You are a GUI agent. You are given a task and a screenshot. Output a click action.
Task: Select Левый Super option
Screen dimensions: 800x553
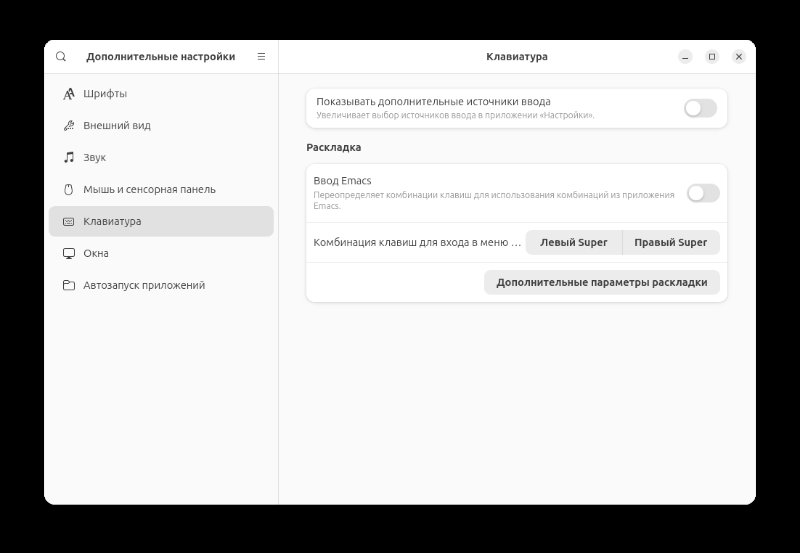click(x=574, y=242)
